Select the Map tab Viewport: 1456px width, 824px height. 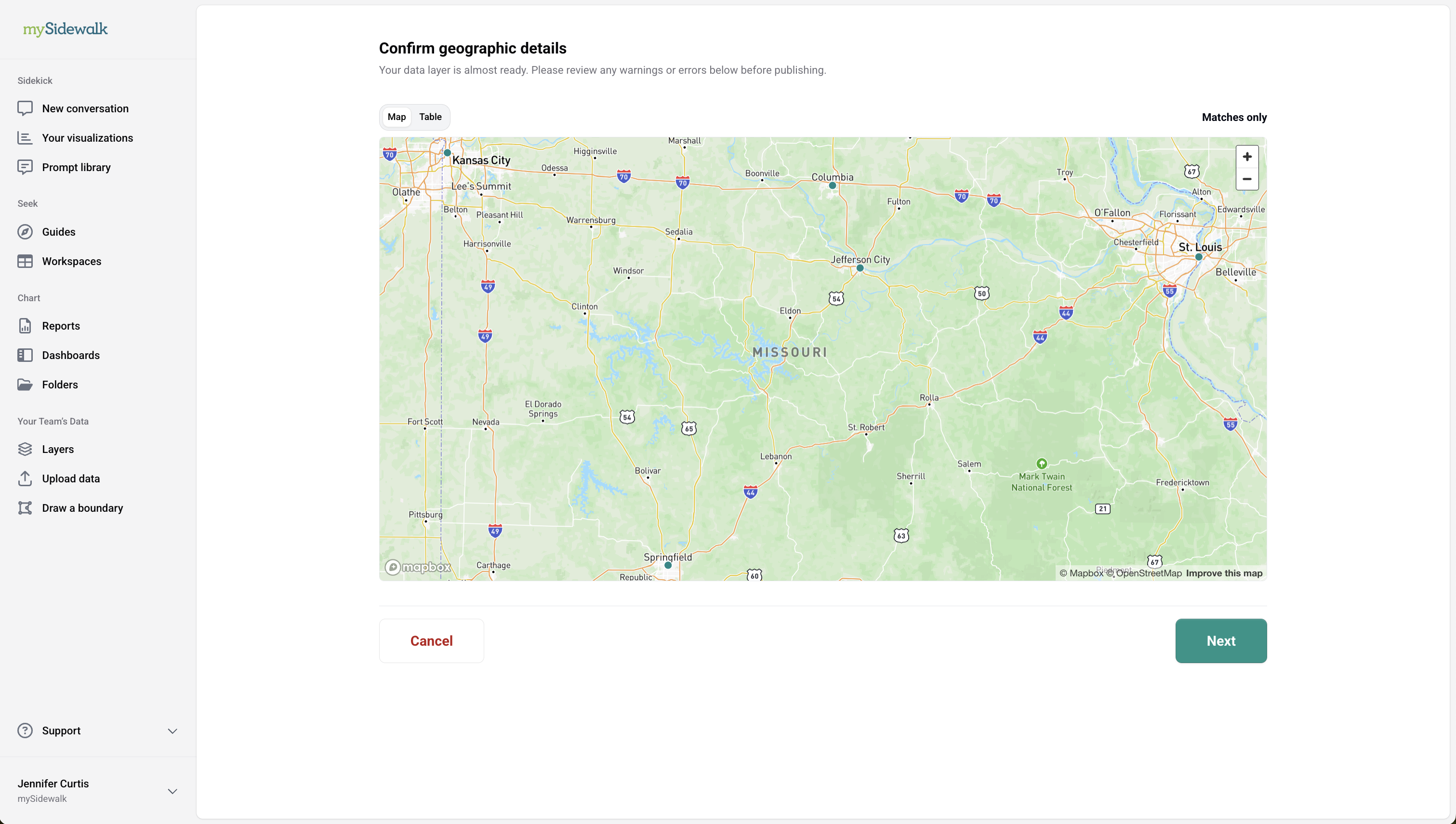coord(397,117)
